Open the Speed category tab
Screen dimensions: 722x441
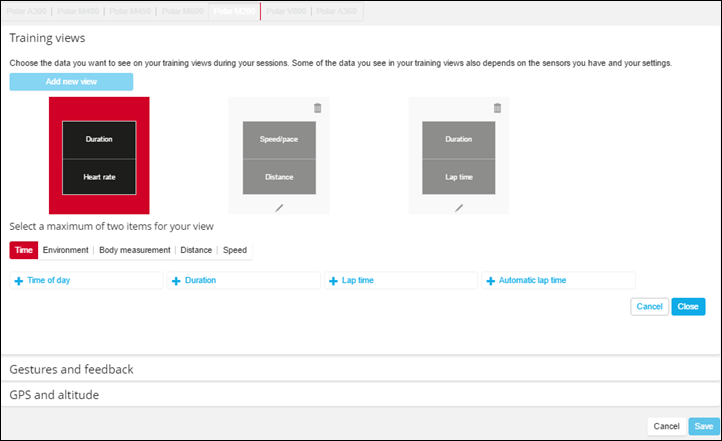point(235,250)
